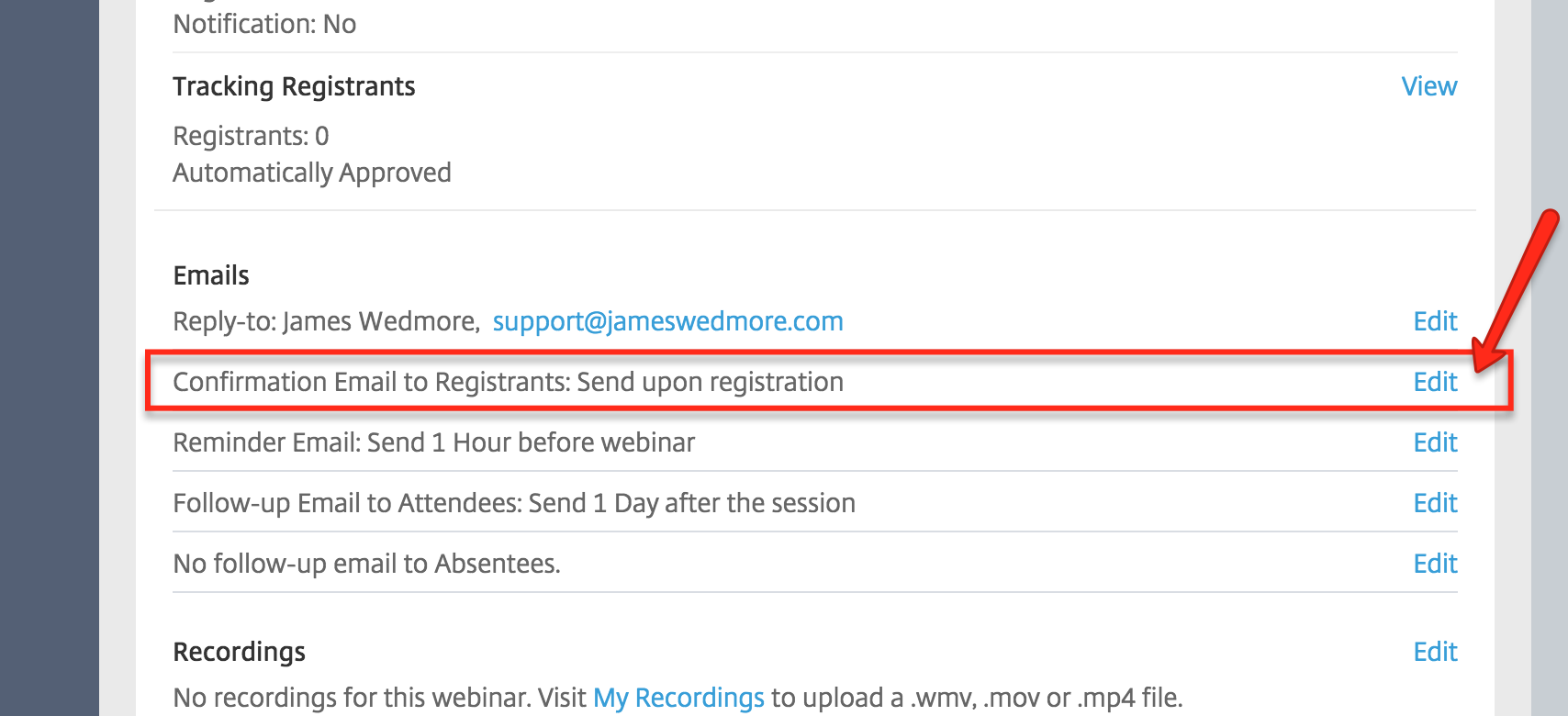Click the "Reply-to: James Wedmore" label
This screenshot has height=716, width=1568.
click(326, 321)
